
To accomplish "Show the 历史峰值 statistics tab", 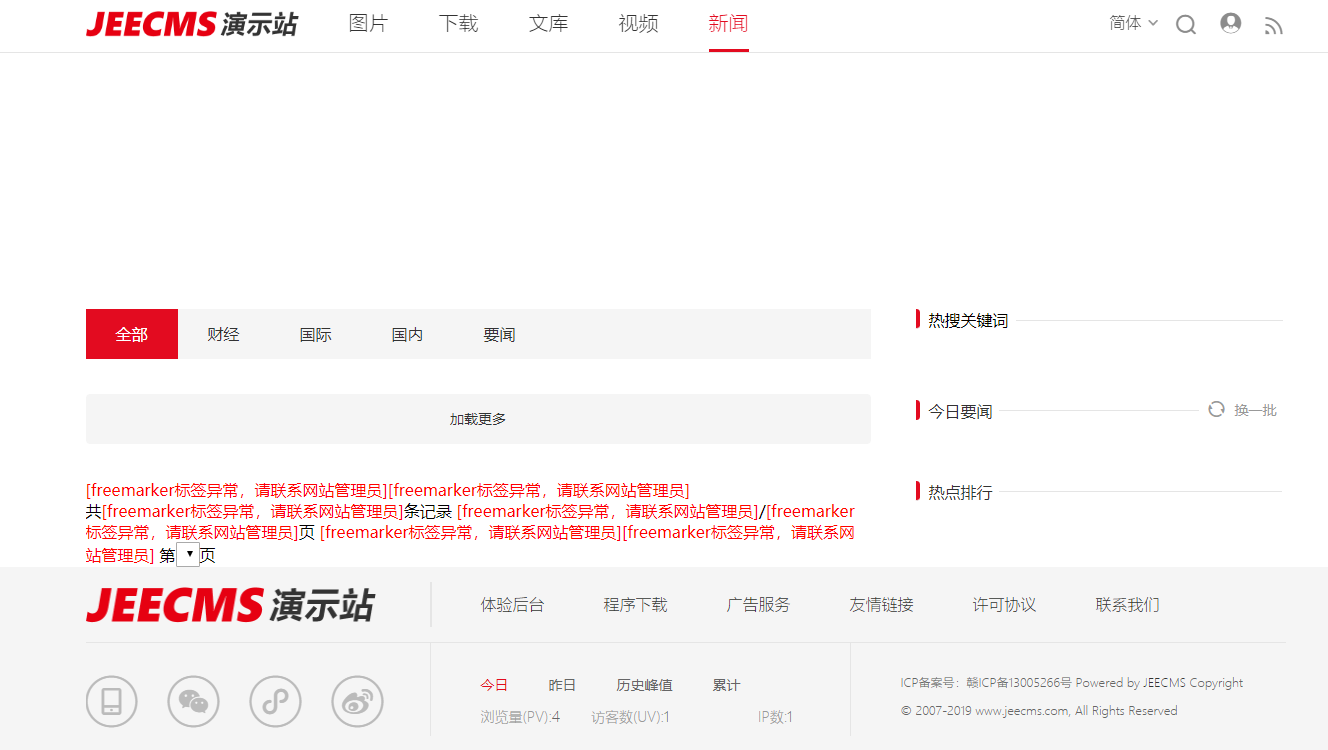I will [644, 685].
